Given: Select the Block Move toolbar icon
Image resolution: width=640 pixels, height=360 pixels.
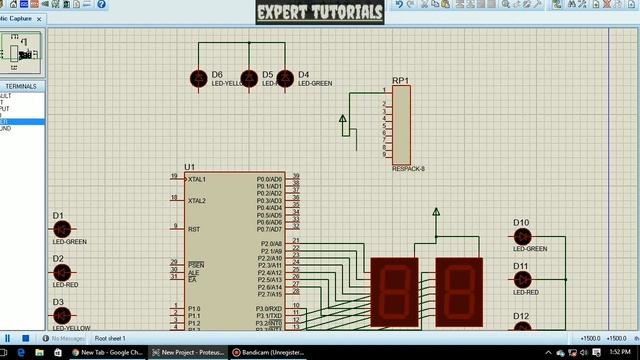Looking at the screenshot, I should tap(471, 4).
